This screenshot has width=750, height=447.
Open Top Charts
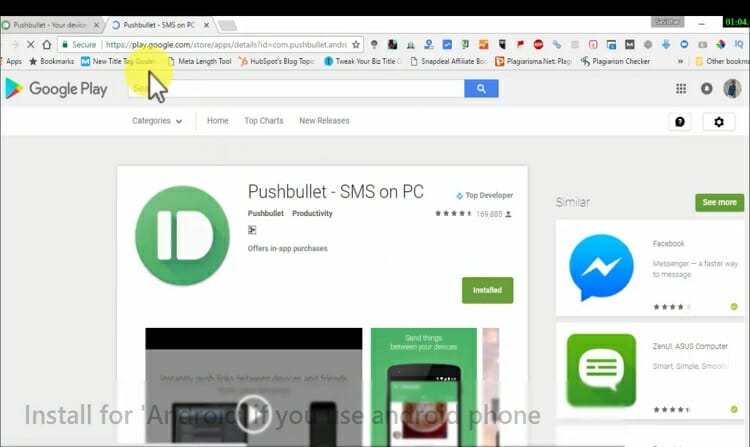264,121
